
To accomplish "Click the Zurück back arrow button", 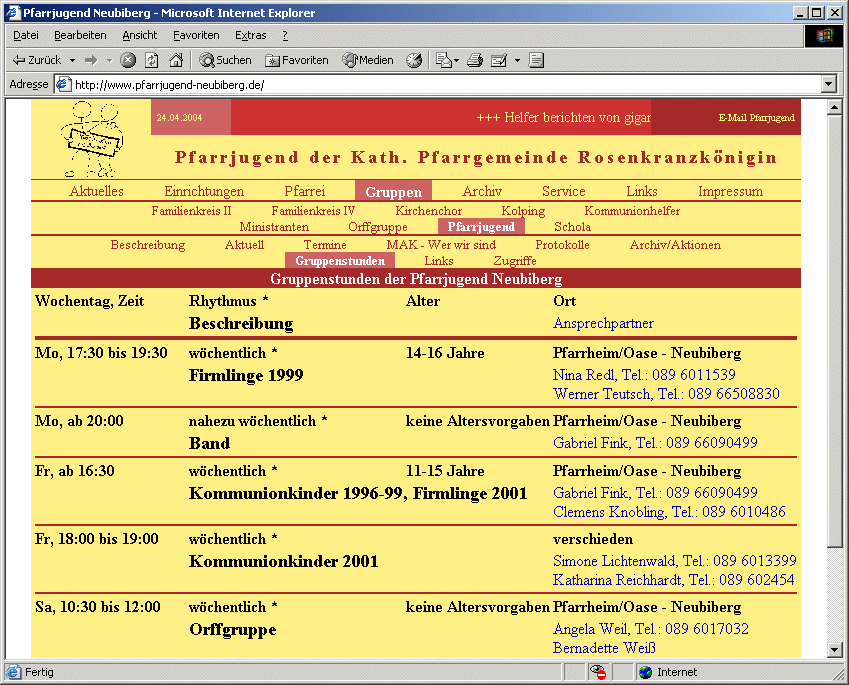I will pyautogui.click(x=37, y=60).
